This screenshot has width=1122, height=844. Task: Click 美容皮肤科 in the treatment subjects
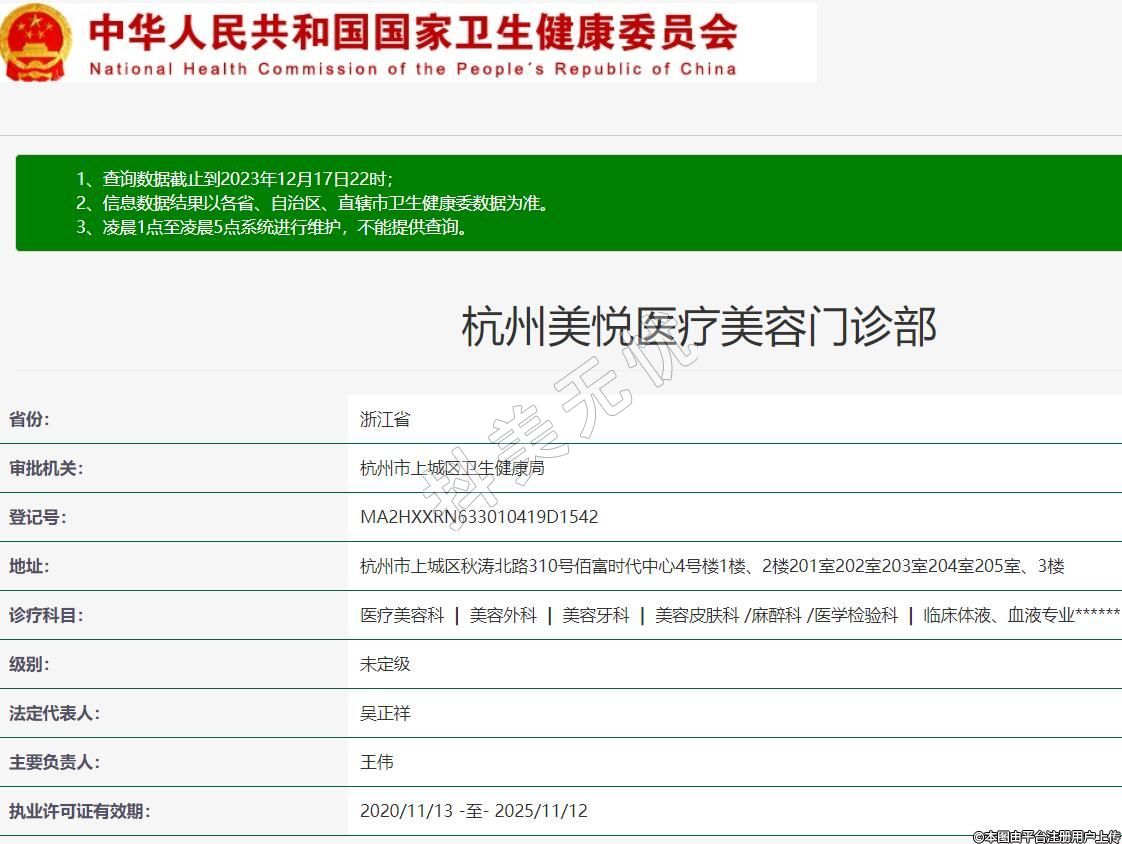(x=697, y=615)
